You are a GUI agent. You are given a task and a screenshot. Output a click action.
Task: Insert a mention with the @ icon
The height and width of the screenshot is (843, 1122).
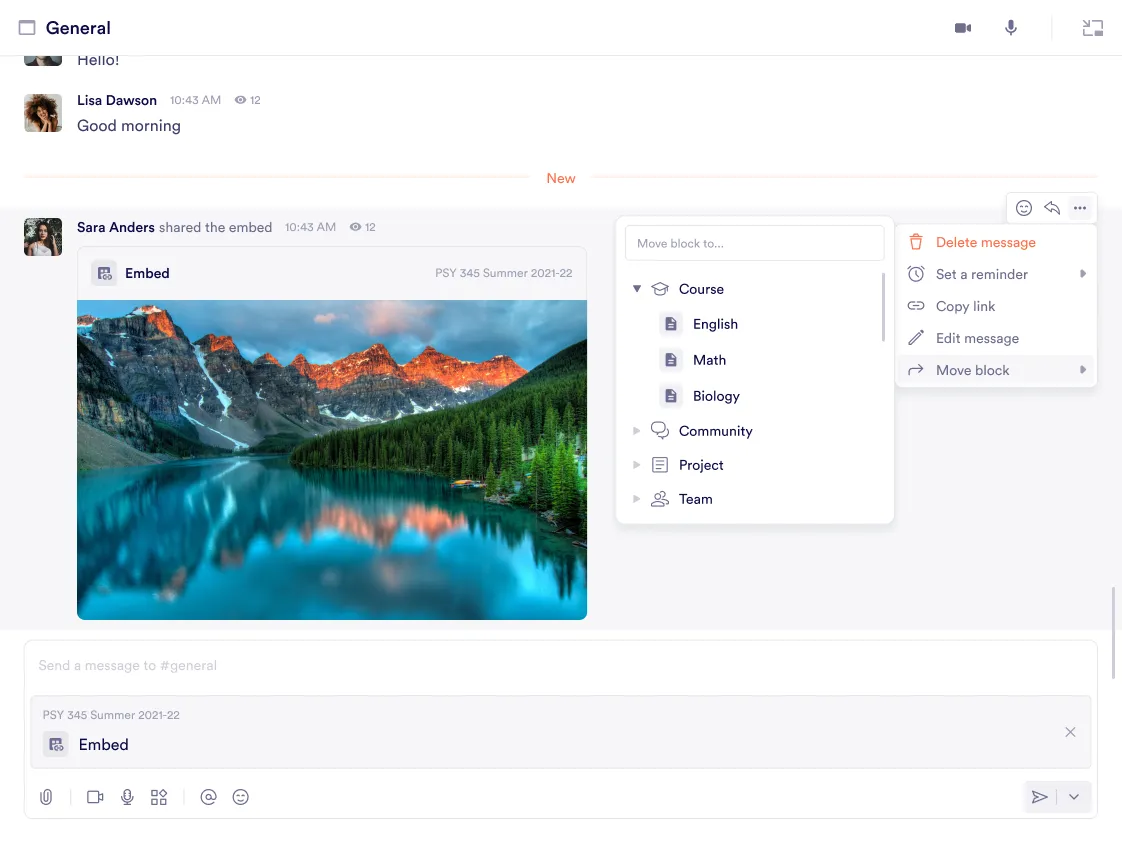(208, 797)
